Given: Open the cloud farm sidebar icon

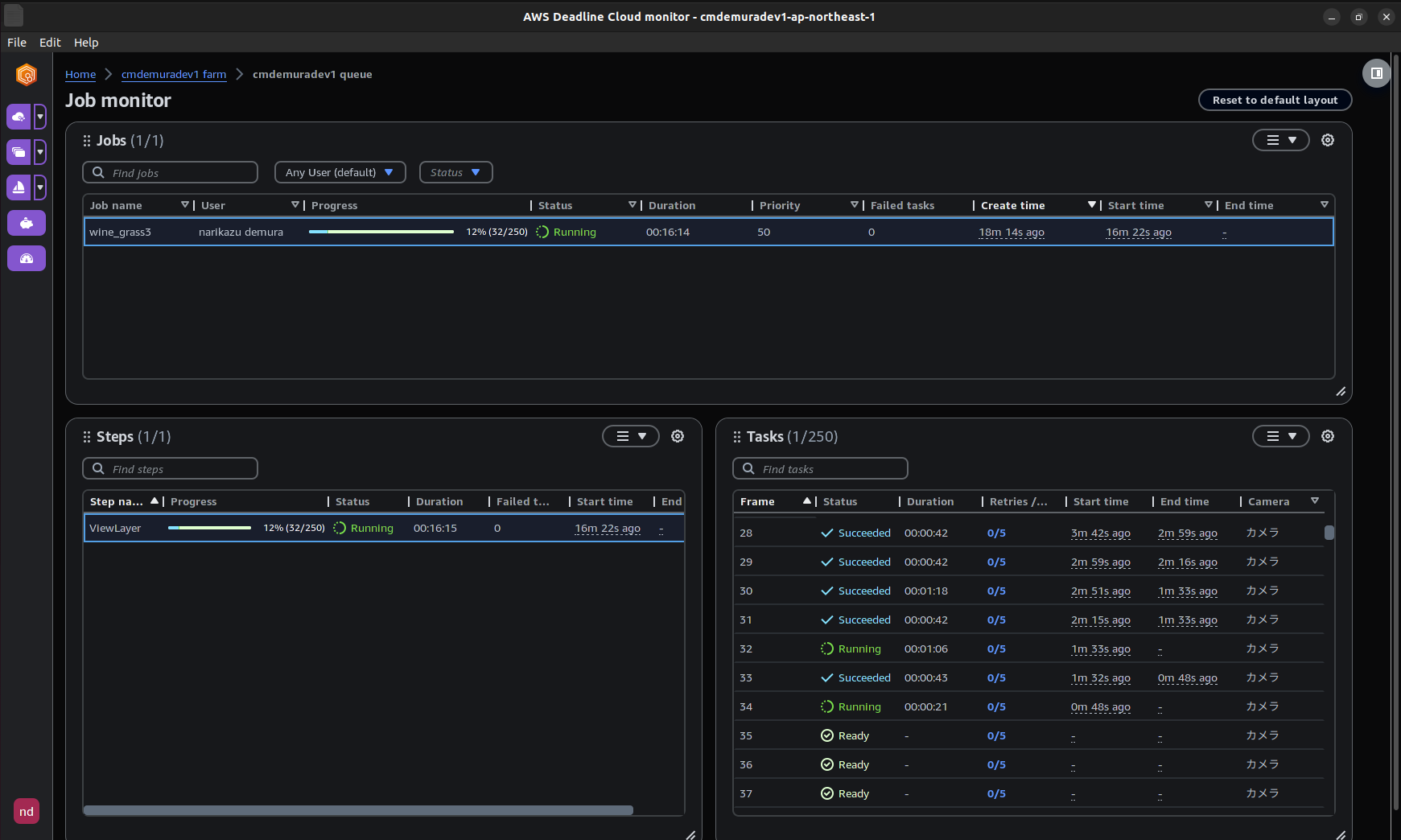Looking at the screenshot, I should click(x=19, y=117).
